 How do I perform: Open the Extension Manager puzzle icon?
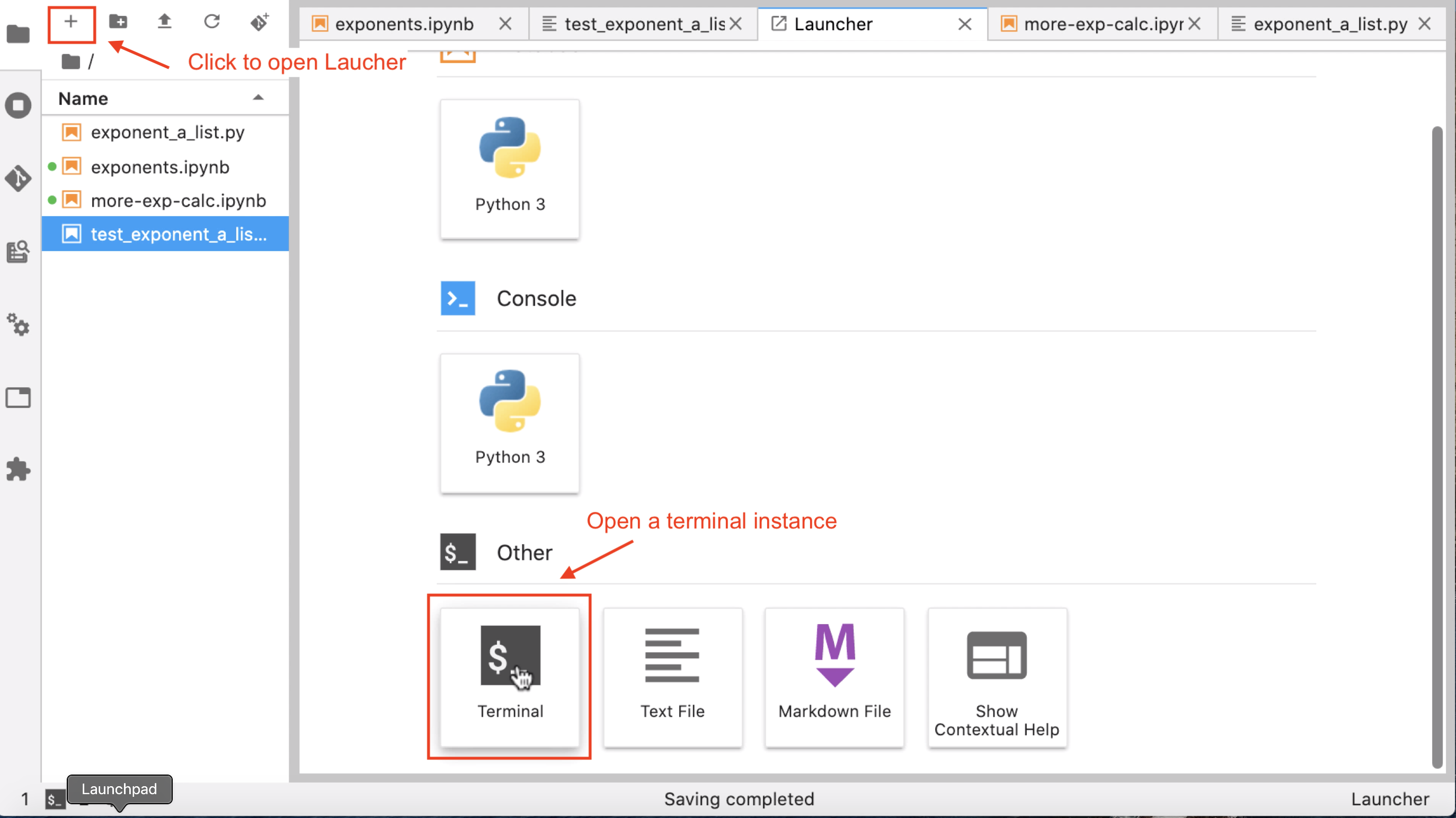(x=18, y=469)
